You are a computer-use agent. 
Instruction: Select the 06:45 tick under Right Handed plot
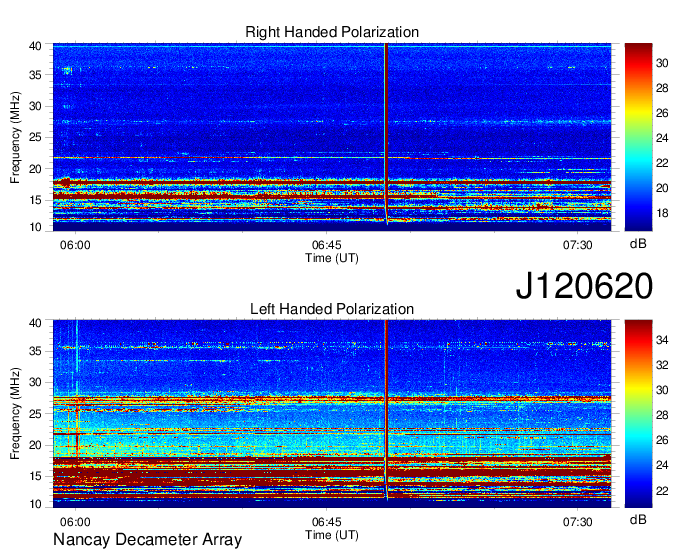click(x=327, y=245)
